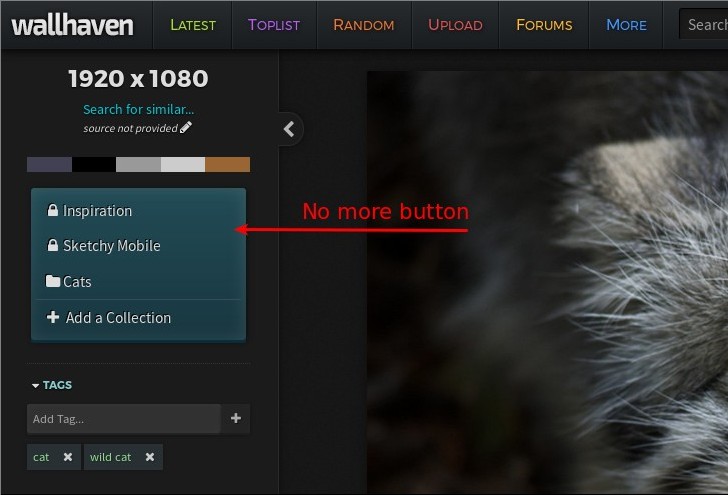Focus the Search field in header

pyautogui.click(x=704, y=24)
